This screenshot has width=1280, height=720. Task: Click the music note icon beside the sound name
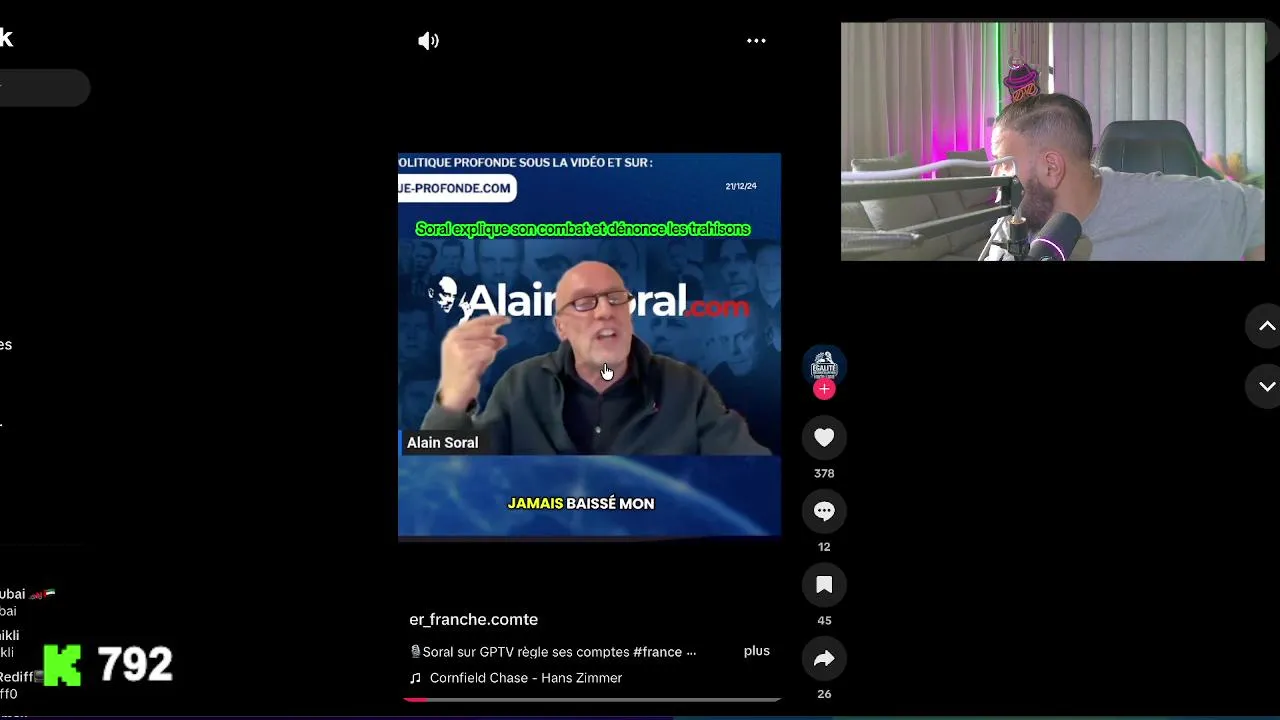pos(416,678)
